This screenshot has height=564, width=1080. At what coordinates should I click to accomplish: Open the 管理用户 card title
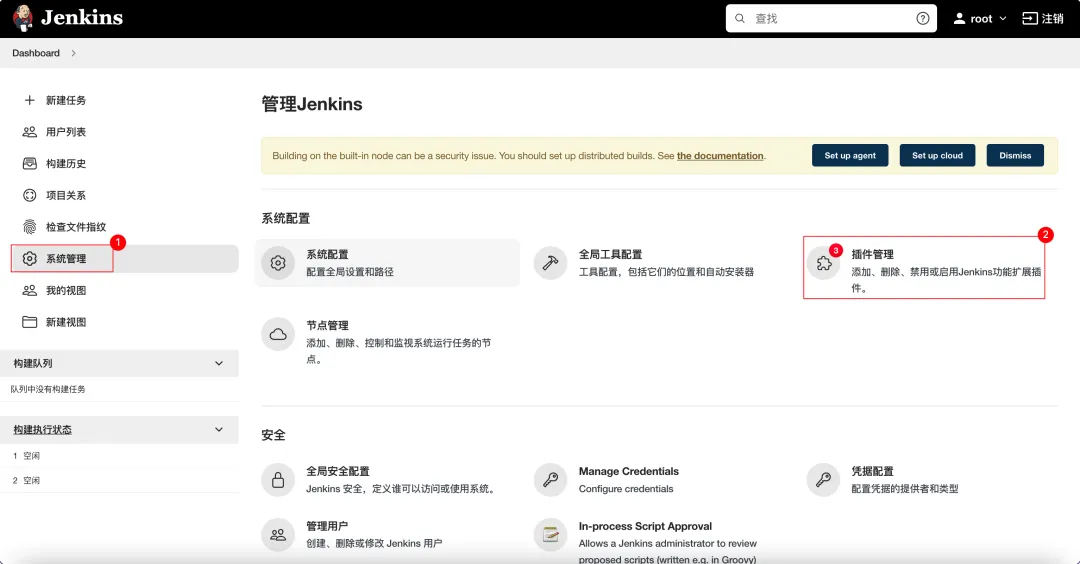pyautogui.click(x=327, y=526)
